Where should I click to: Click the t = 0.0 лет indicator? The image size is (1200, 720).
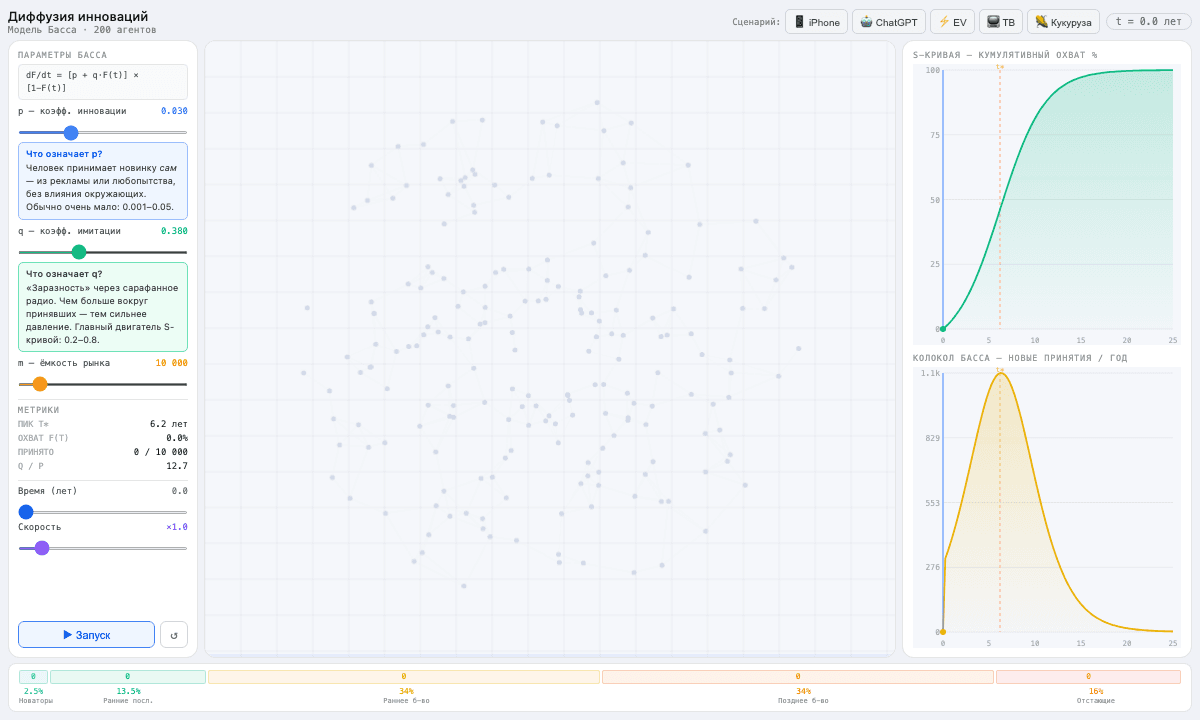(x=1149, y=22)
